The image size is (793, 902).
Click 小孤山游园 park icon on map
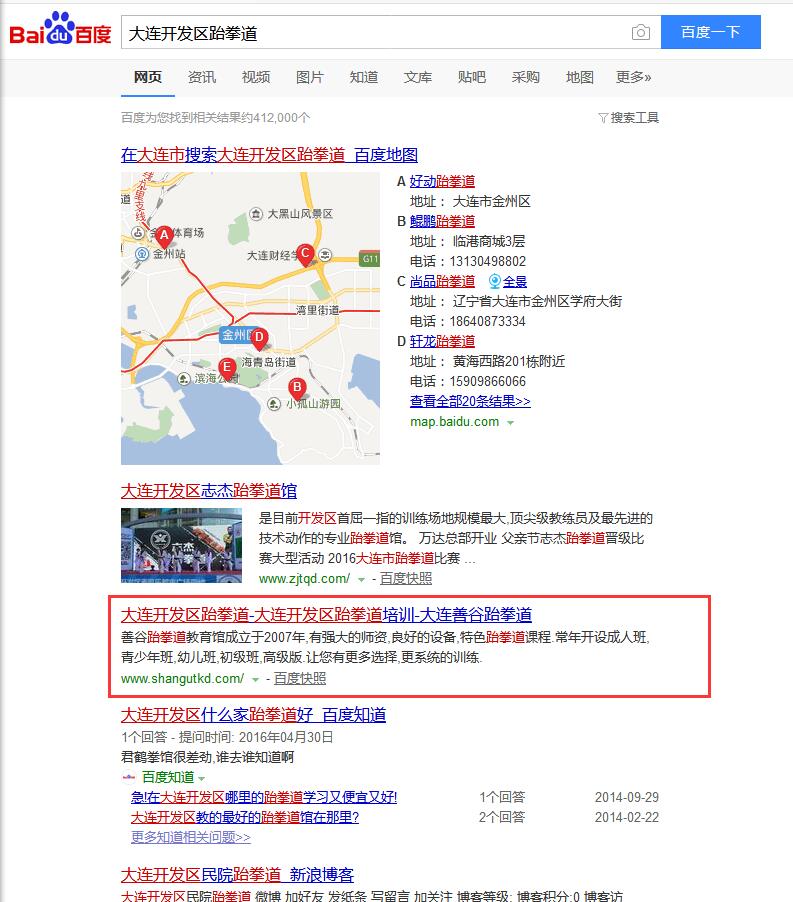pos(274,404)
